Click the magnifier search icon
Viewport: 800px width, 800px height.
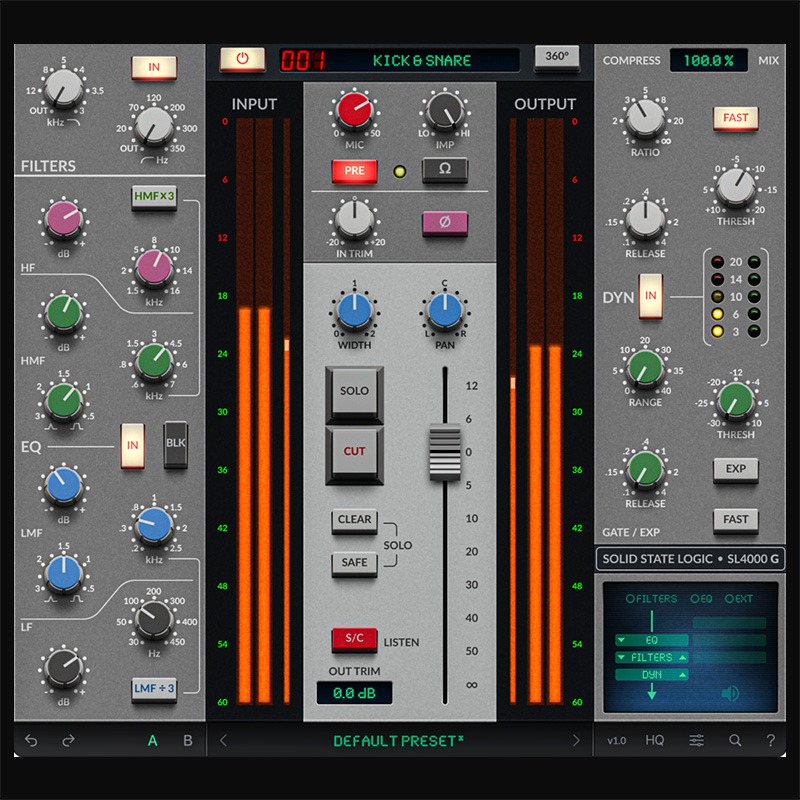735,740
